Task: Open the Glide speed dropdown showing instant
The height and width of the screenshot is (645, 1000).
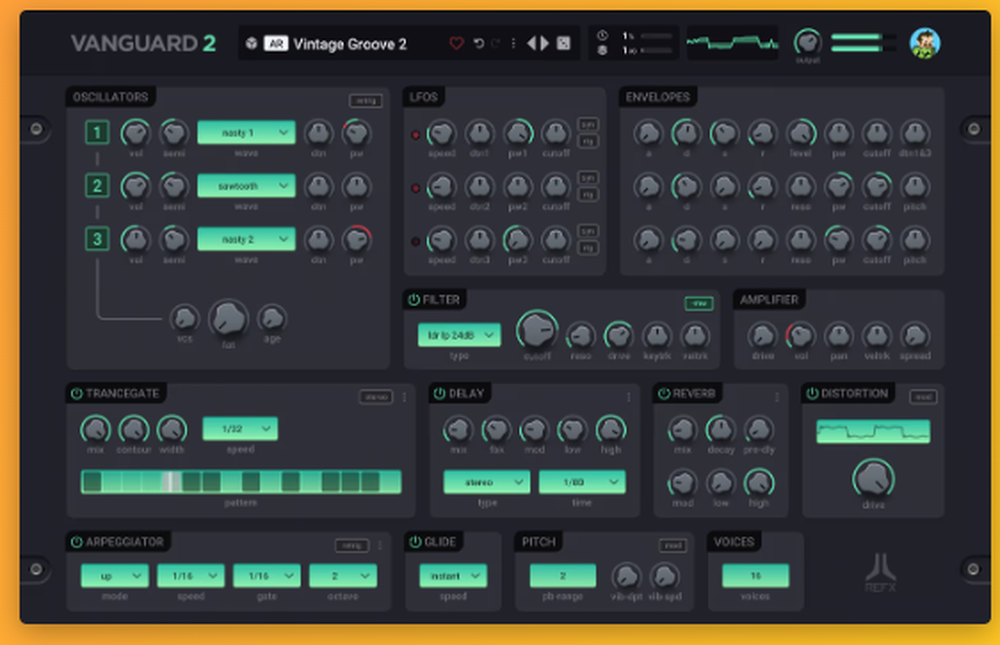Action: [453, 575]
